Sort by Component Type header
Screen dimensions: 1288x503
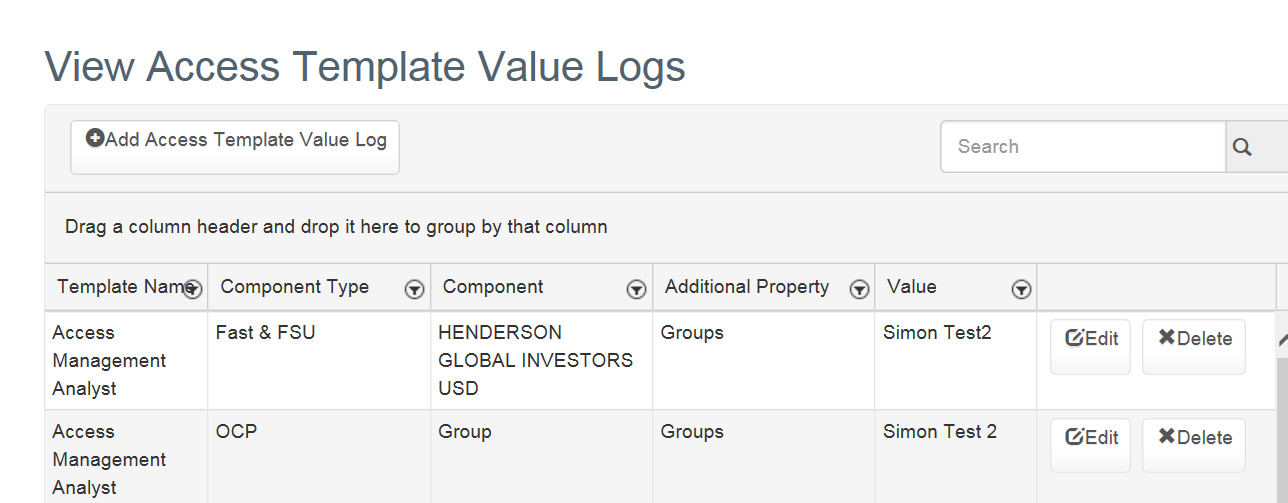point(294,287)
